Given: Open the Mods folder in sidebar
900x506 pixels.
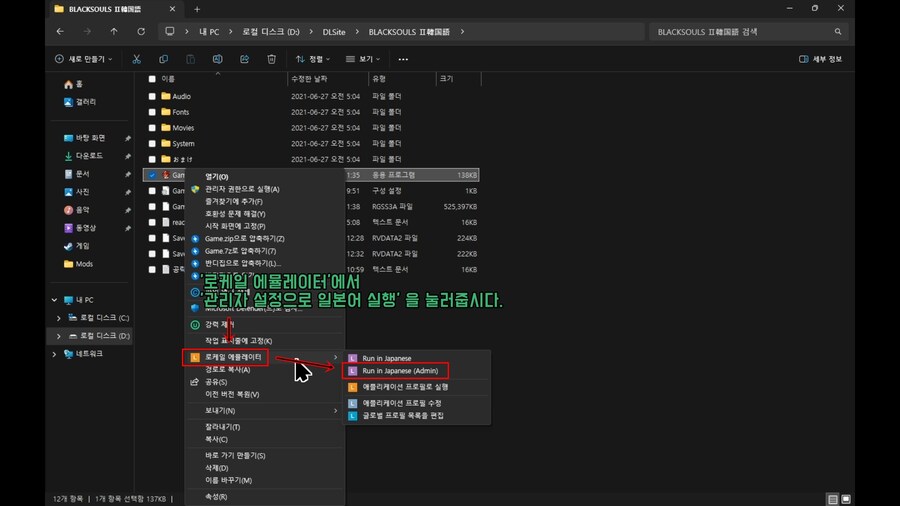Looking at the screenshot, I should pyautogui.click(x=79, y=264).
